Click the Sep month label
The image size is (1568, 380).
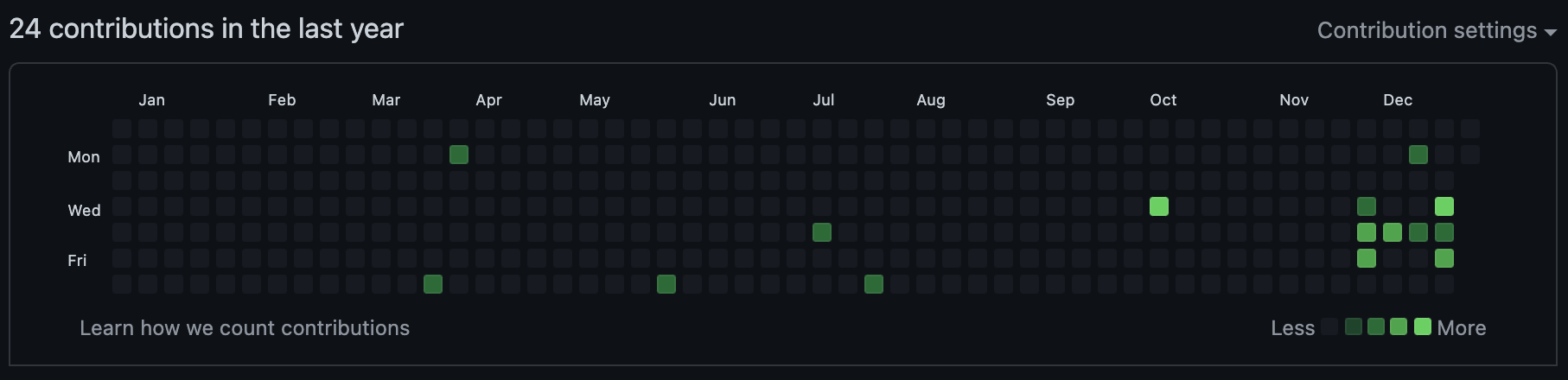[x=1061, y=100]
